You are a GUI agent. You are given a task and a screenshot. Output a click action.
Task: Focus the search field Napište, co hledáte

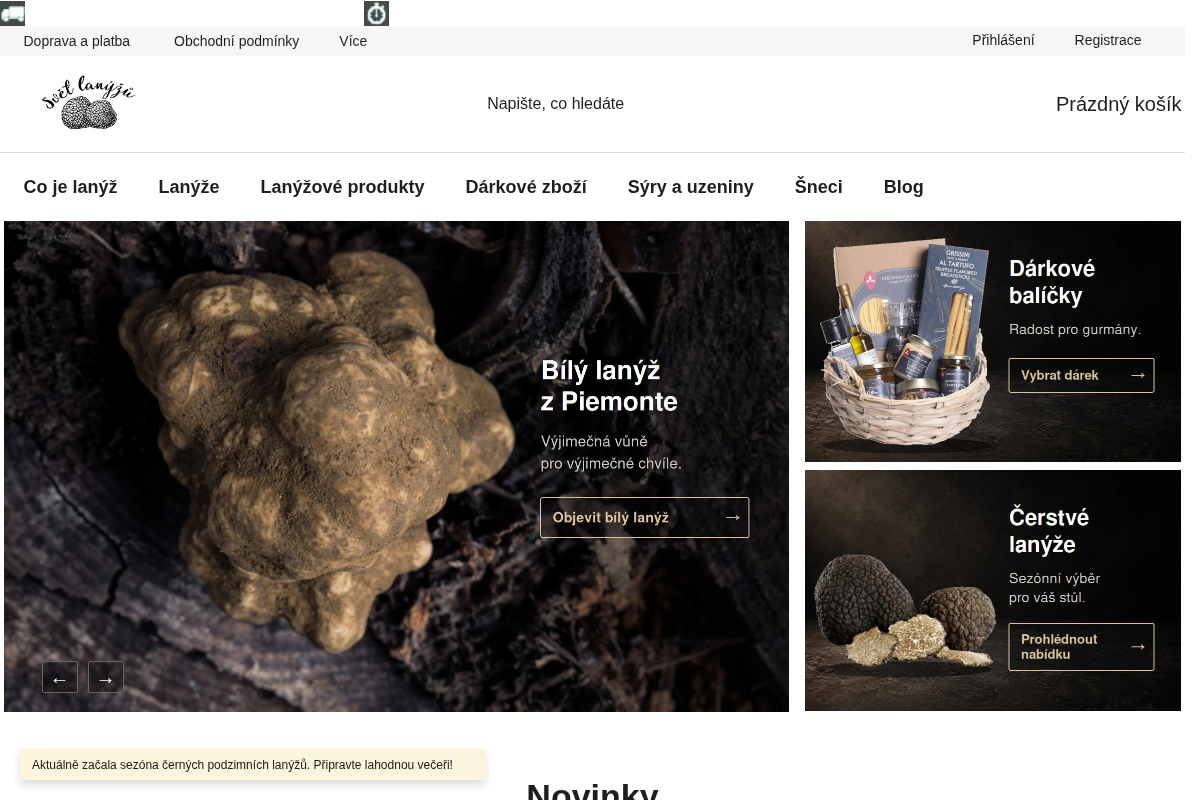(x=555, y=104)
